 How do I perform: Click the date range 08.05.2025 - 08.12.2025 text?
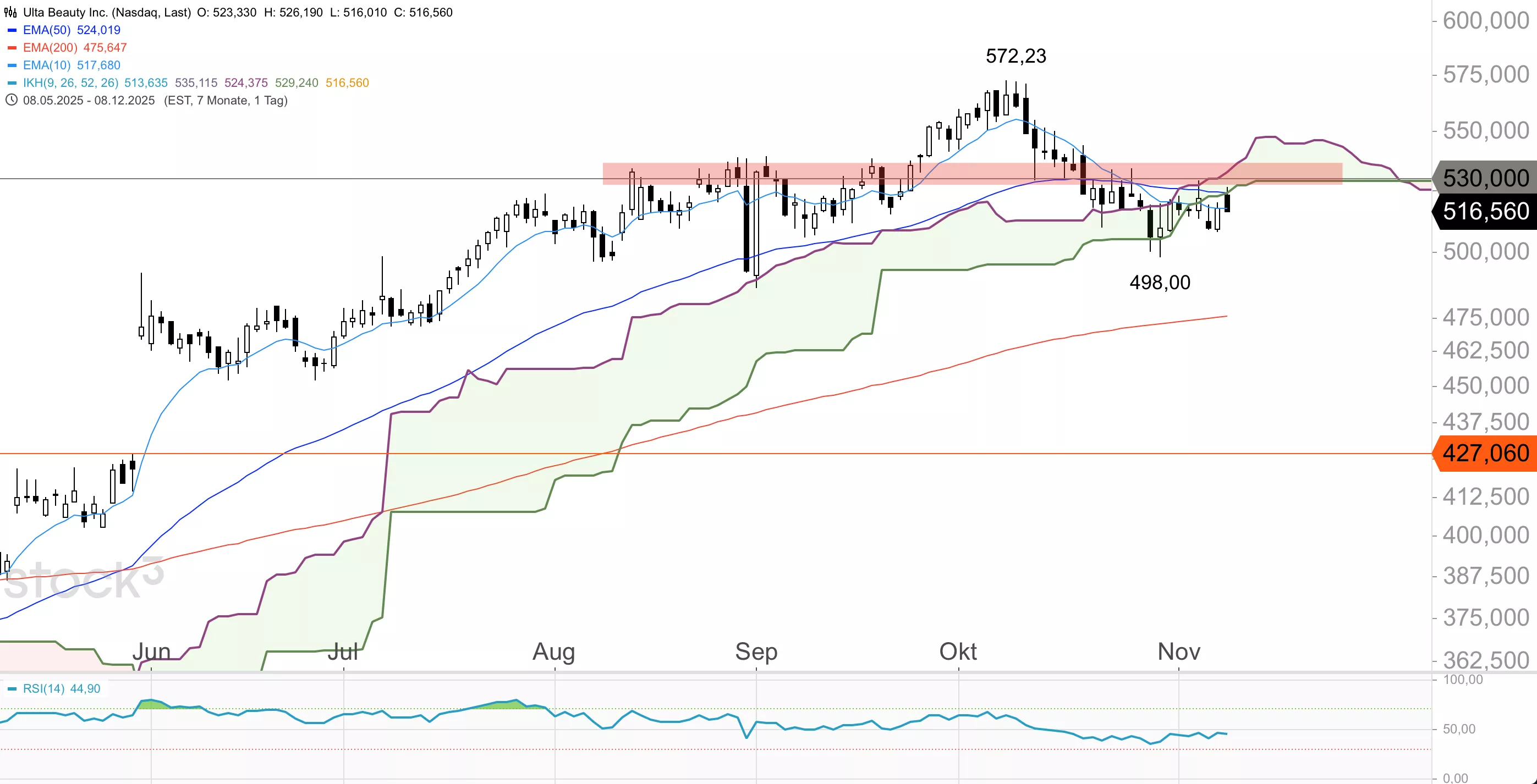(89, 100)
